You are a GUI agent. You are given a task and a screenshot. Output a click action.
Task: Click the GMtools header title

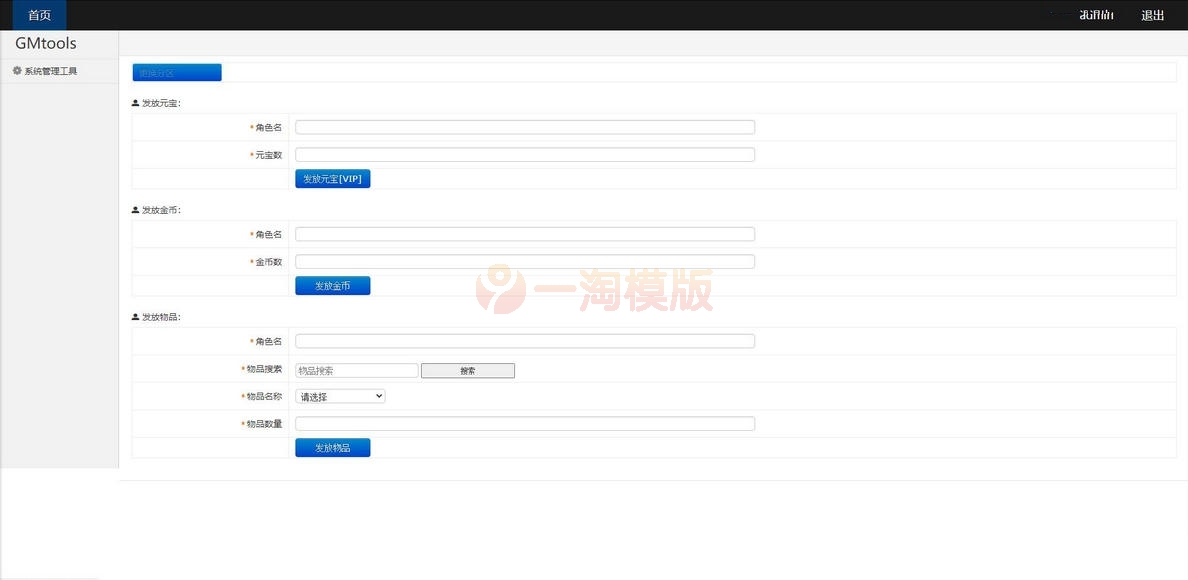tap(44, 43)
